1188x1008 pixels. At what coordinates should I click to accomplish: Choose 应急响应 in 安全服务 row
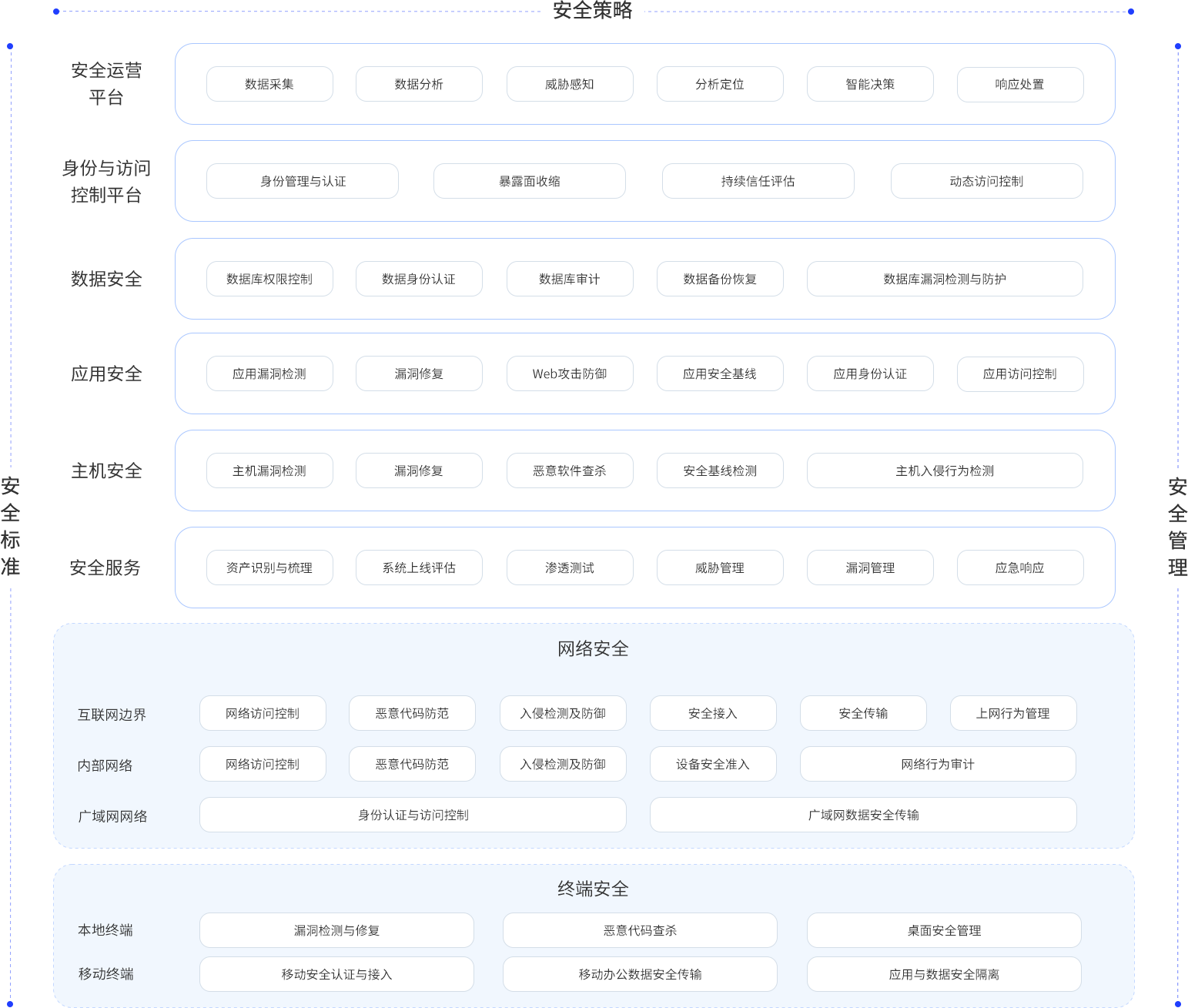tap(1020, 568)
